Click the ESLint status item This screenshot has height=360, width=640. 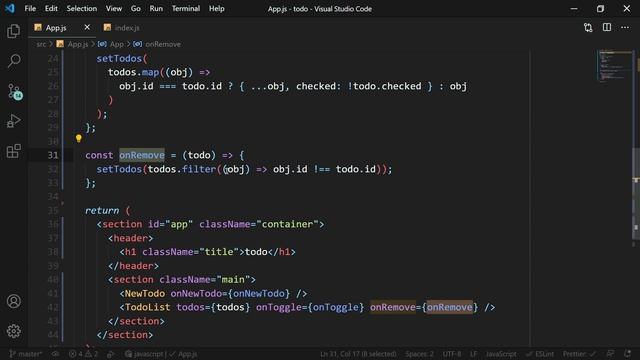pyautogui.click(x=540, y=354)
